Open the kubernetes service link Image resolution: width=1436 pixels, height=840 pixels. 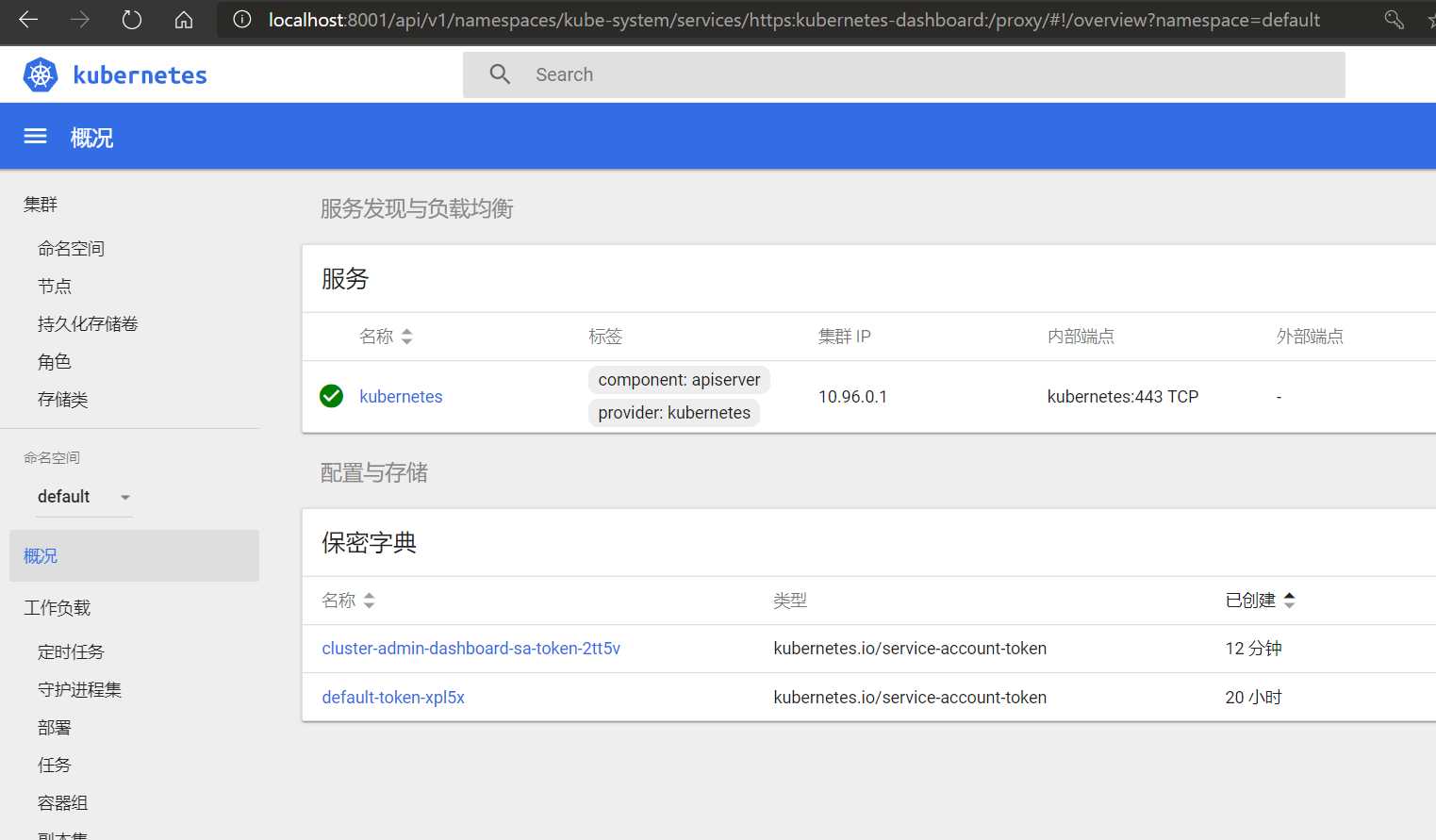pyautogui.click(x=401, y=397)
